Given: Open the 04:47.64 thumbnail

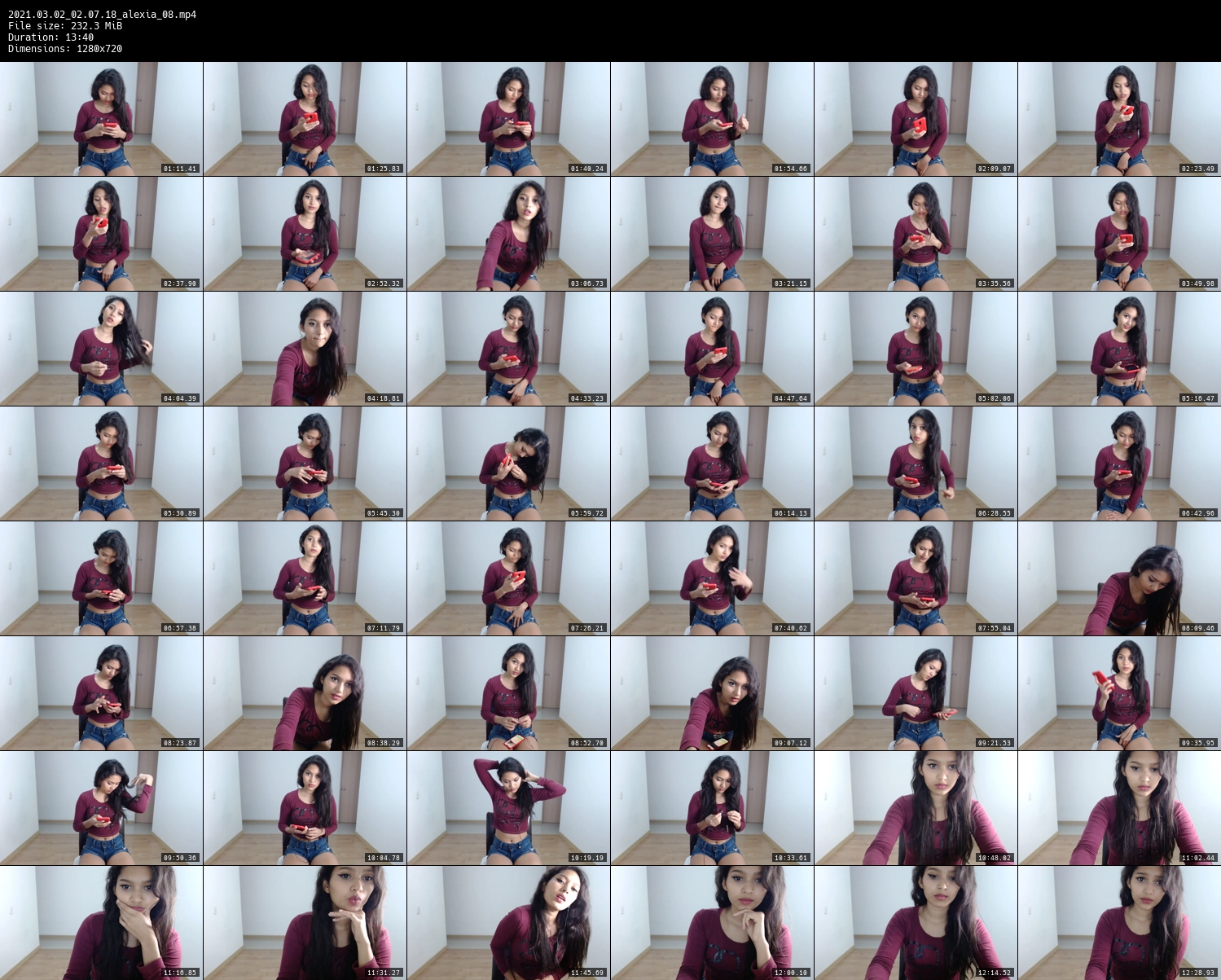Looking at the screenshot, I should click(x=712, y=349).
